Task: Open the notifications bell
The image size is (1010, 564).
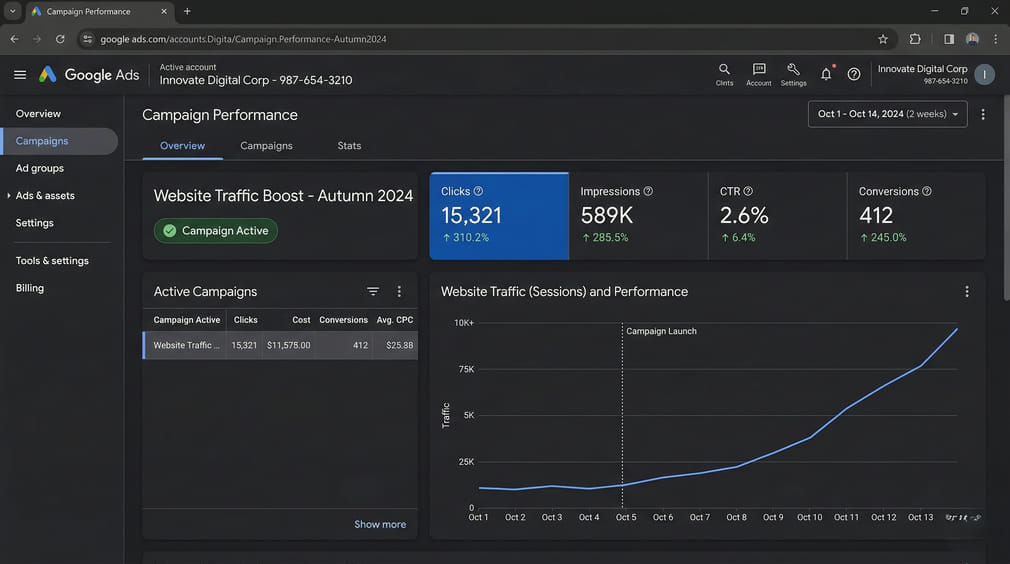Action: pos(826,74)
